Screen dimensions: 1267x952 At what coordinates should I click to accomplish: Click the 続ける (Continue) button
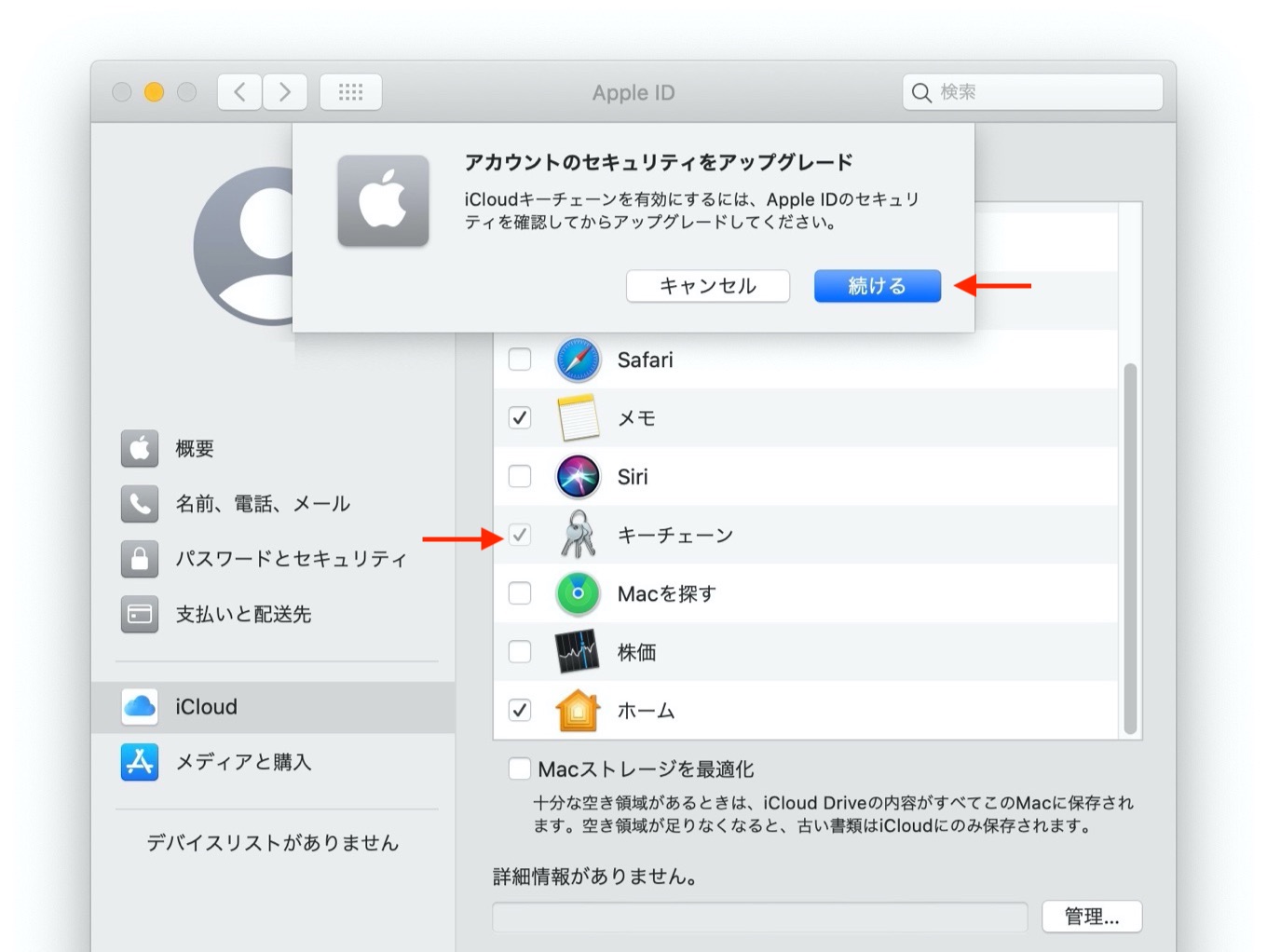pyautogui.click(x=877, y=286)
